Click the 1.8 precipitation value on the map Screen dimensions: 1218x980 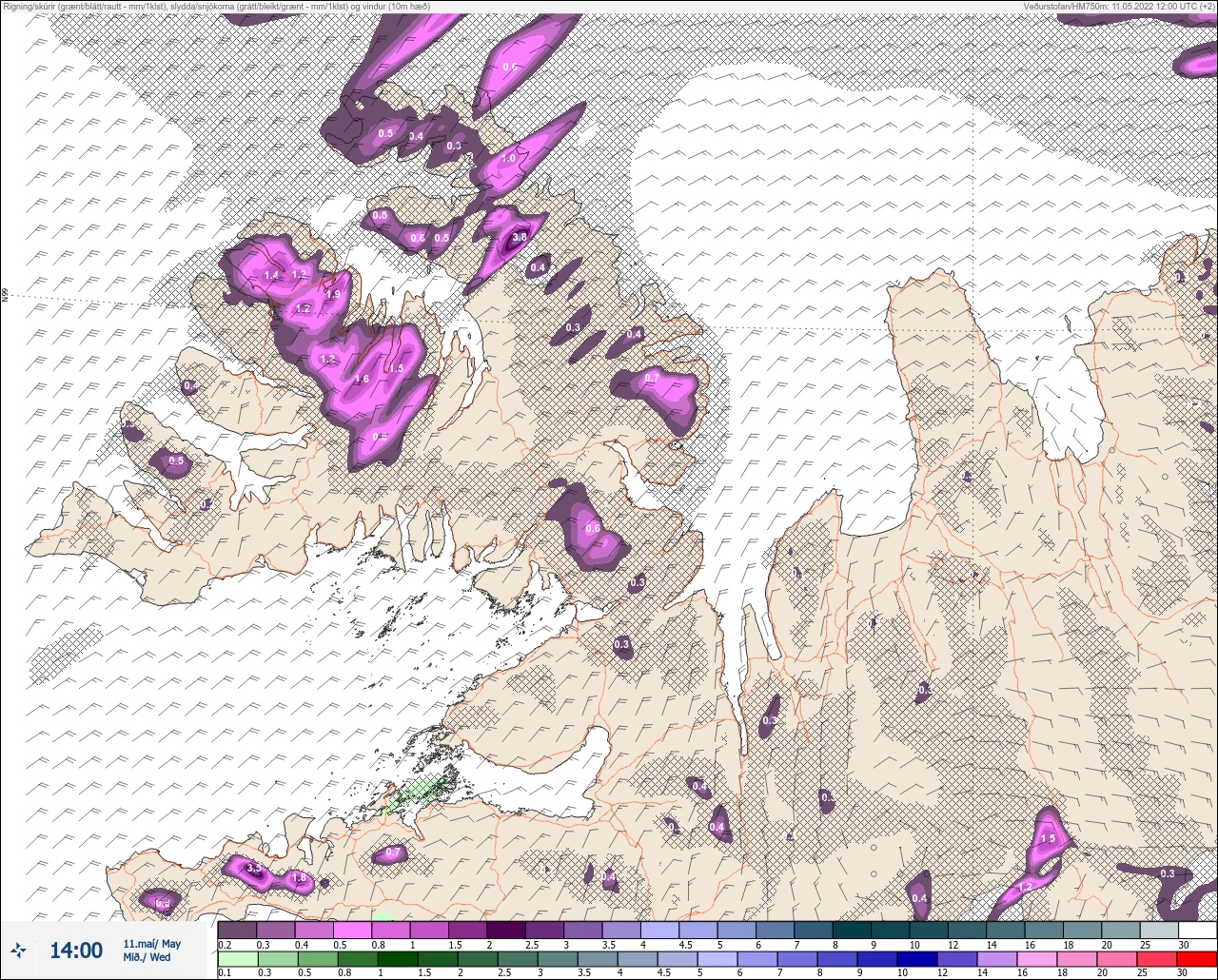298,877
